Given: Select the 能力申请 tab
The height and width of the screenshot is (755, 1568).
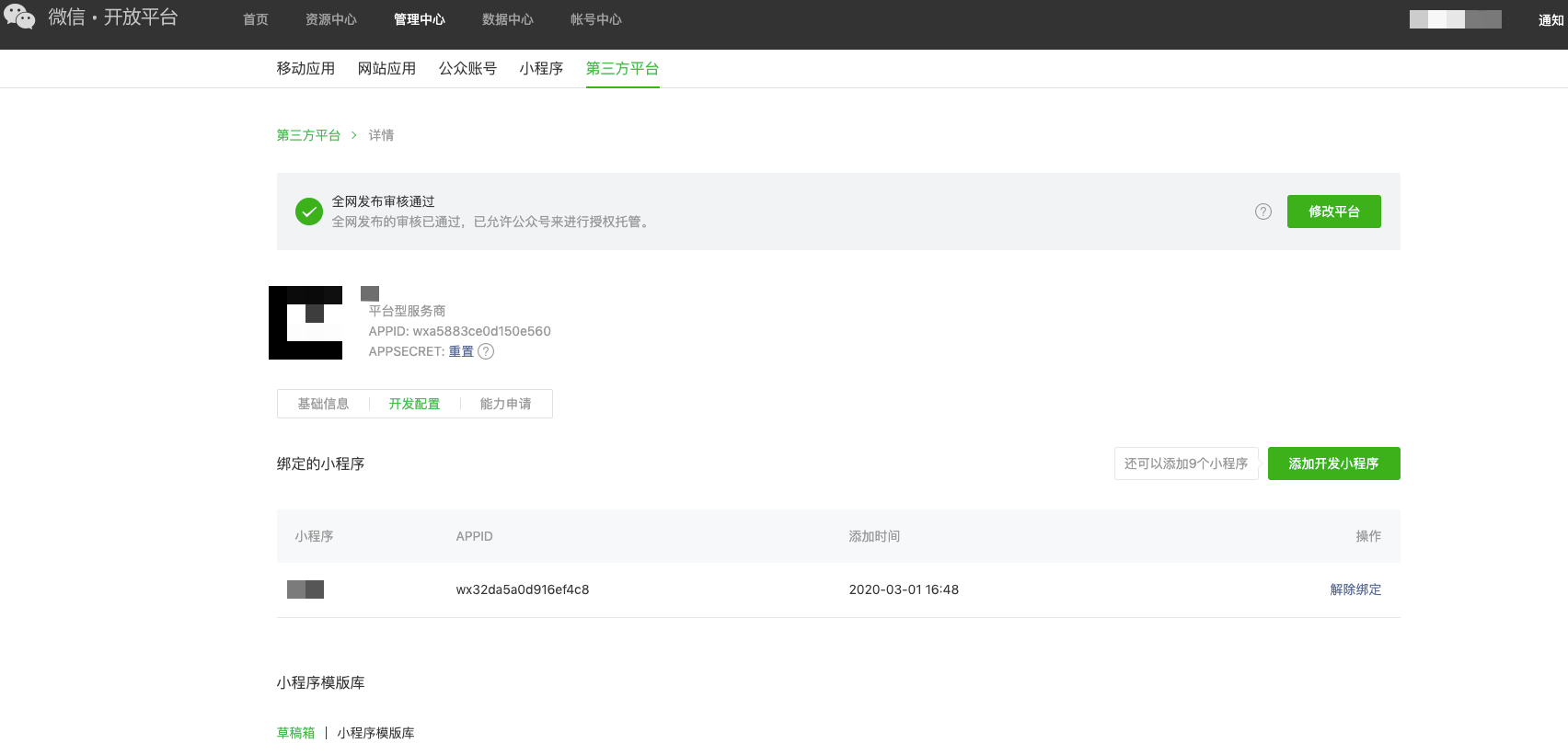Looking at the screenshot, I should [506, 404].
